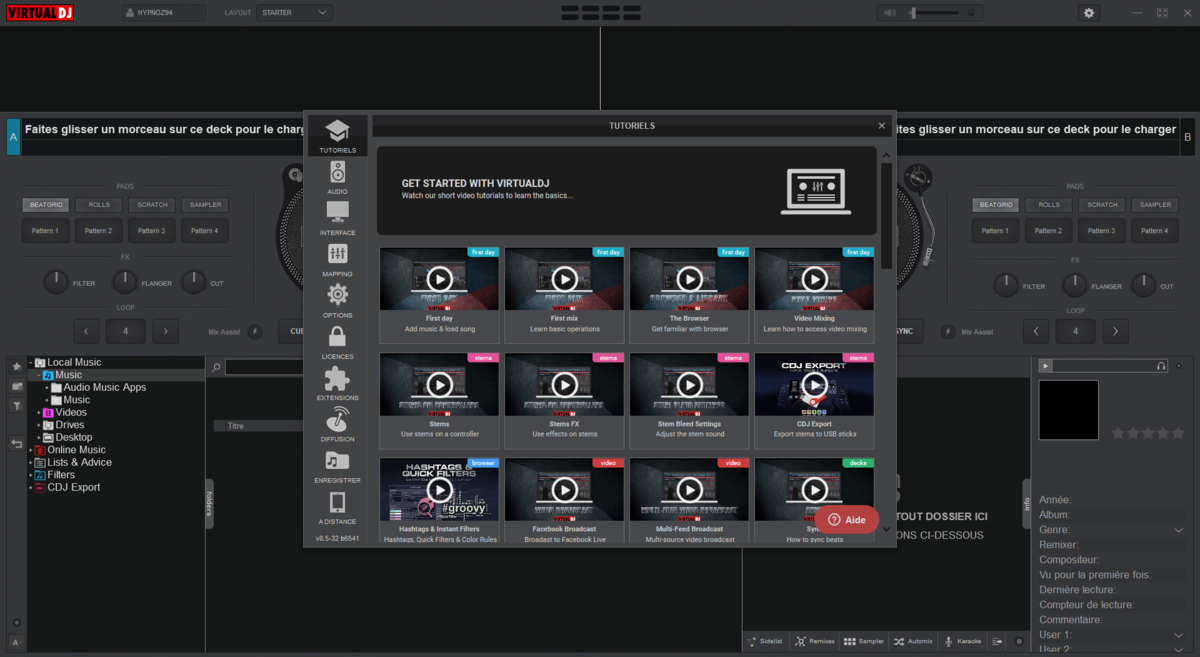The height and width of the screenshot is (657, 1200).
Task: Open the Karaoke panel
Action: 963,641
